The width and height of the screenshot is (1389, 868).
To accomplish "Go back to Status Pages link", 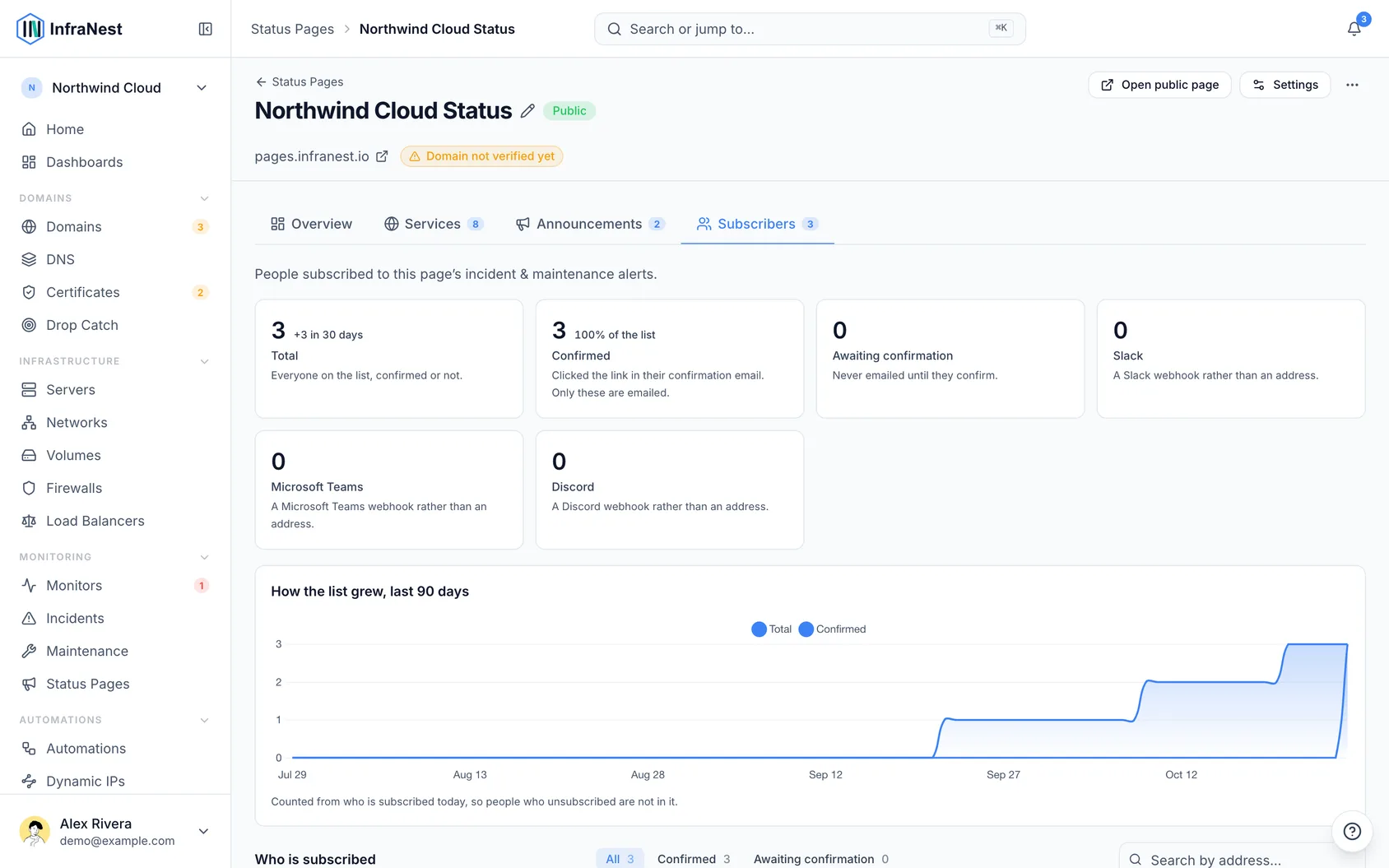I will pyautogui.click(x=300, y=81).
